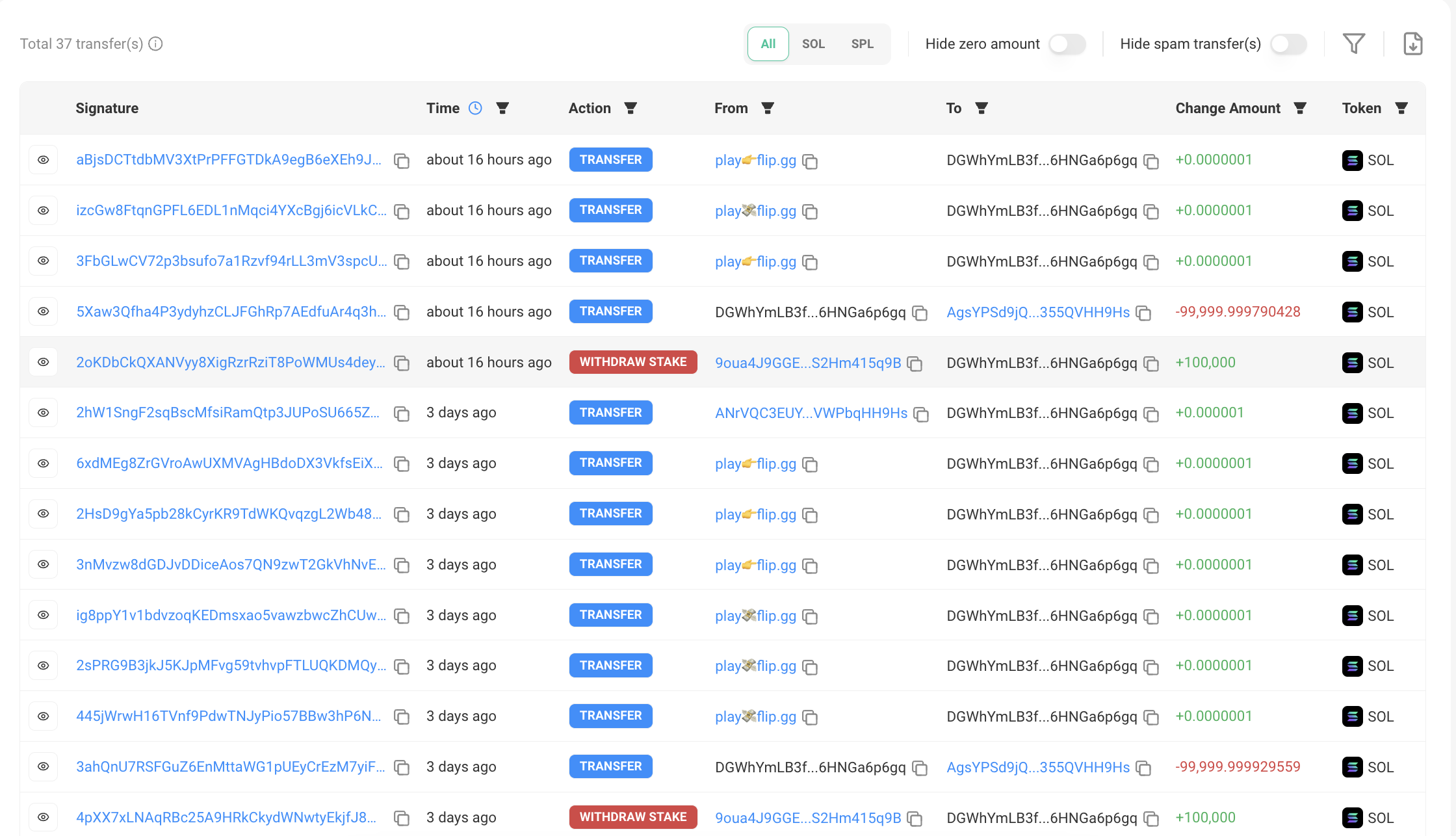
Task: Open the funnel filter icon at top right
Action: 1354,44
